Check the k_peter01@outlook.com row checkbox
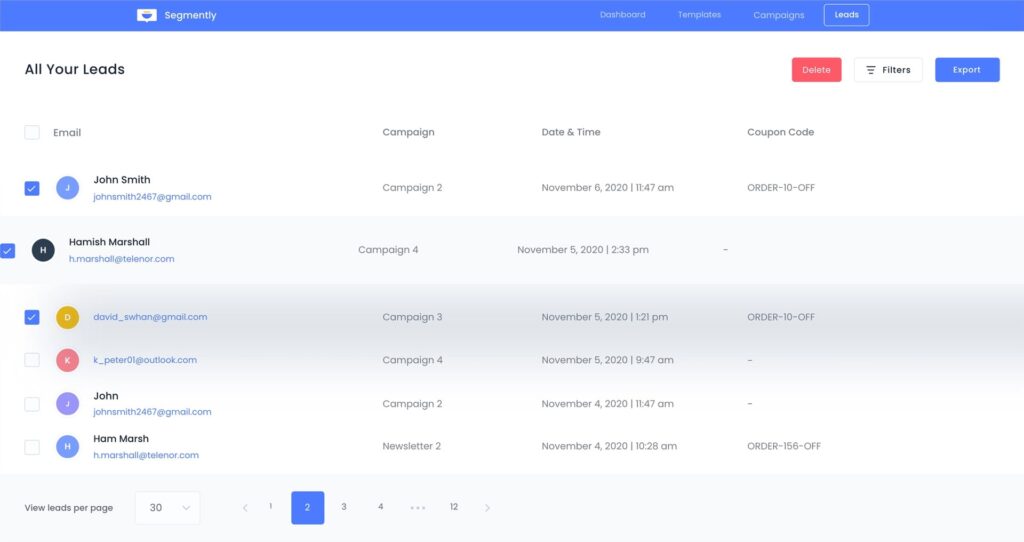 (x=32, y=360)
